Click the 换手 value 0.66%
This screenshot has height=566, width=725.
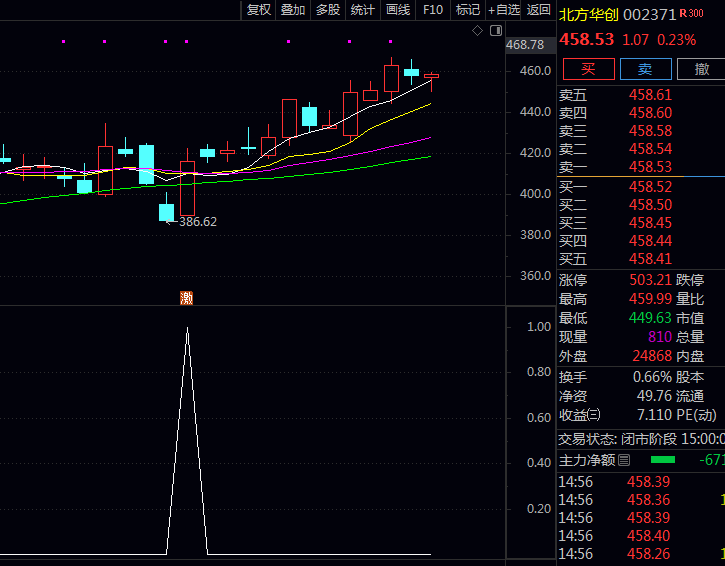tap(652, 377)
